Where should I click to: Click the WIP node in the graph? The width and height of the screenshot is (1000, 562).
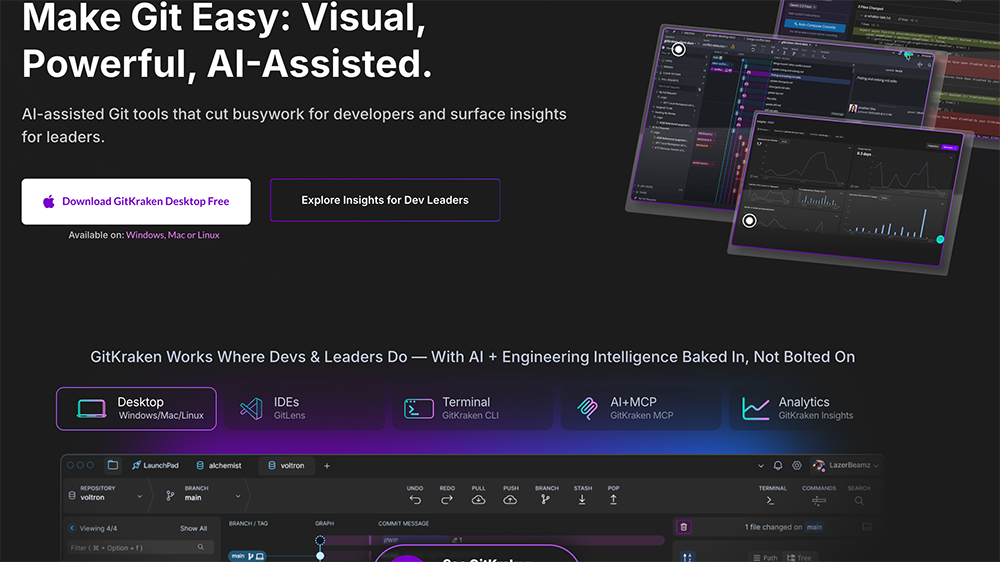(x=320, y=540)
